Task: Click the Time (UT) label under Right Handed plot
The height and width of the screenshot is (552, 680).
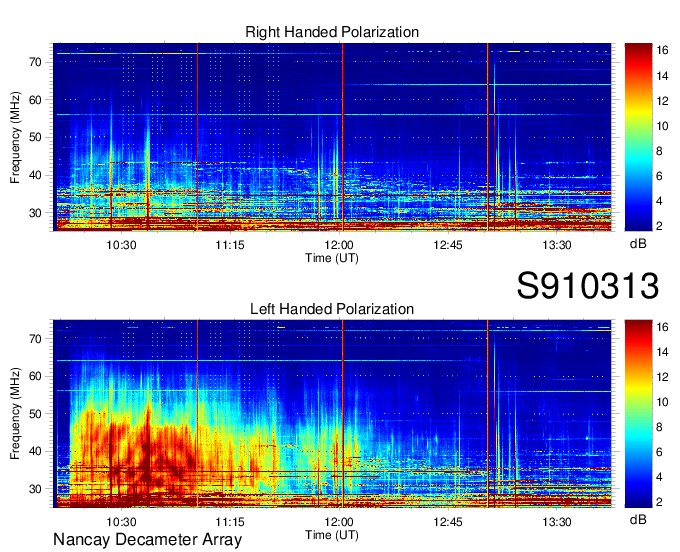Action: click(x=332, y=258)
